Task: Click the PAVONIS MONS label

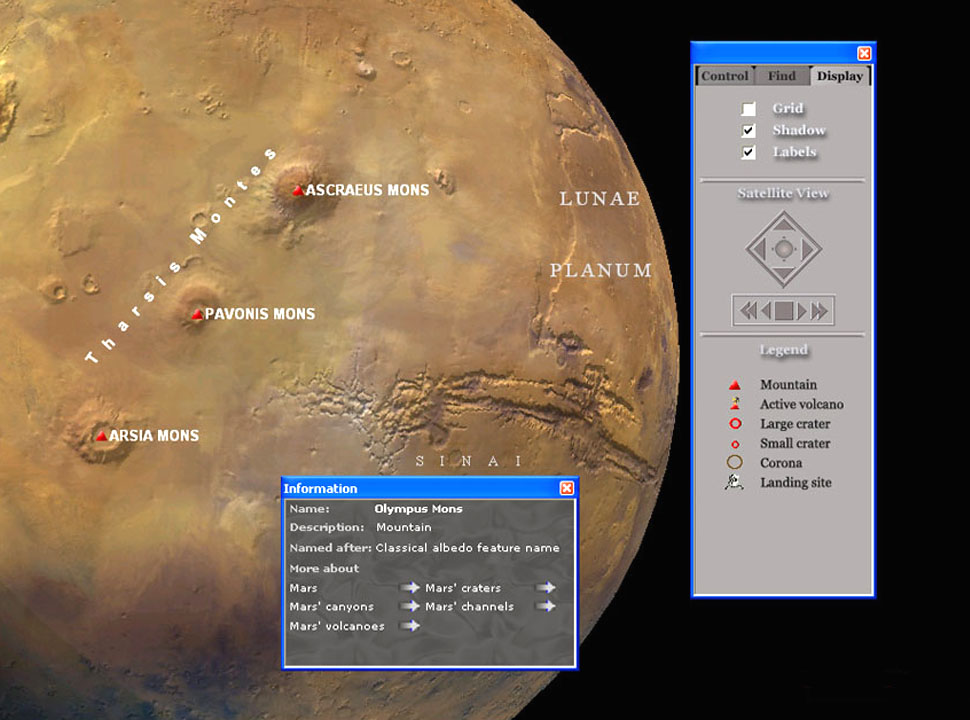Action: coord(260,314)
